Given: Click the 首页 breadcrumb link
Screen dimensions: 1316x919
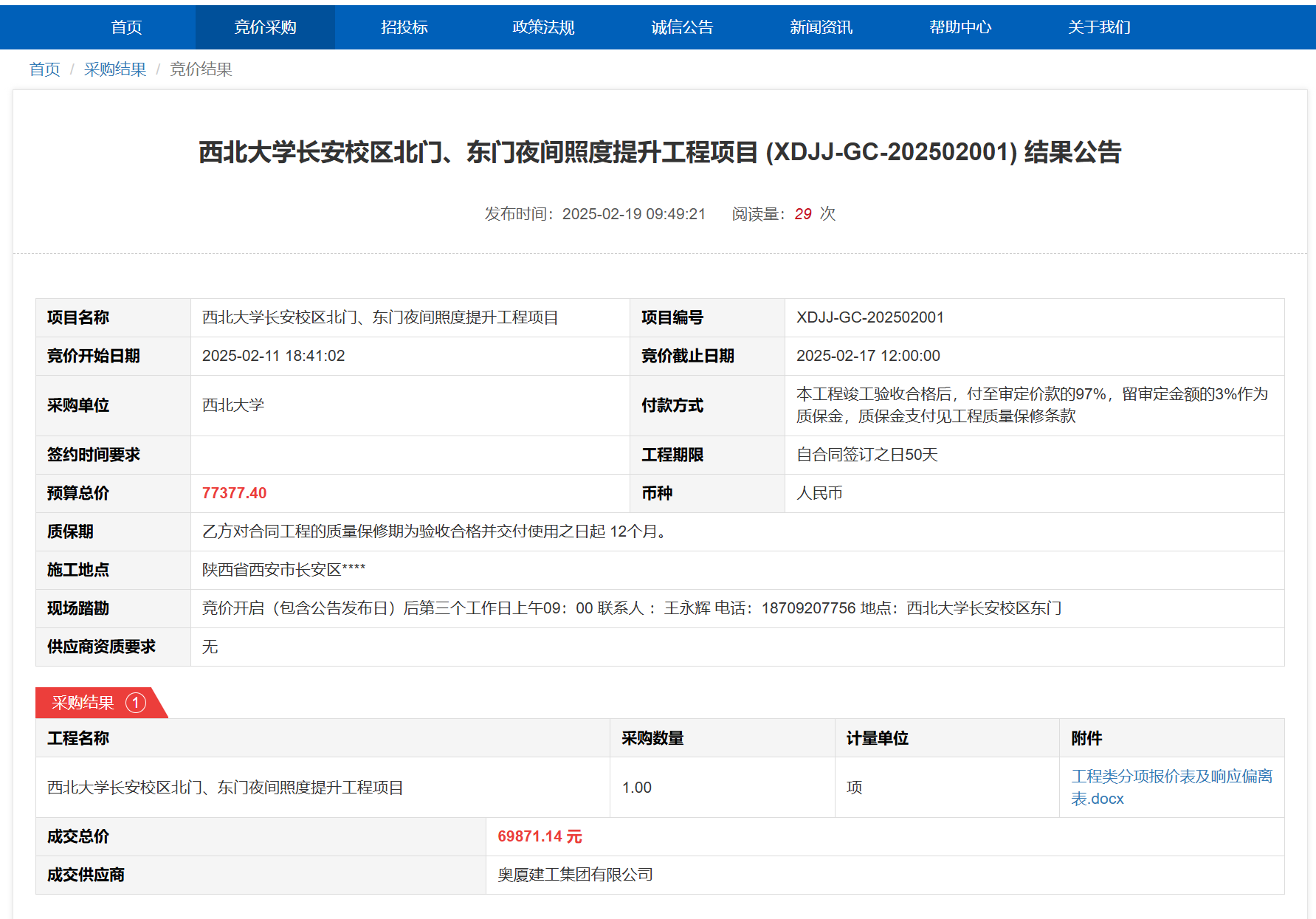Looking at the screenshot, I should tap(44, 69).
